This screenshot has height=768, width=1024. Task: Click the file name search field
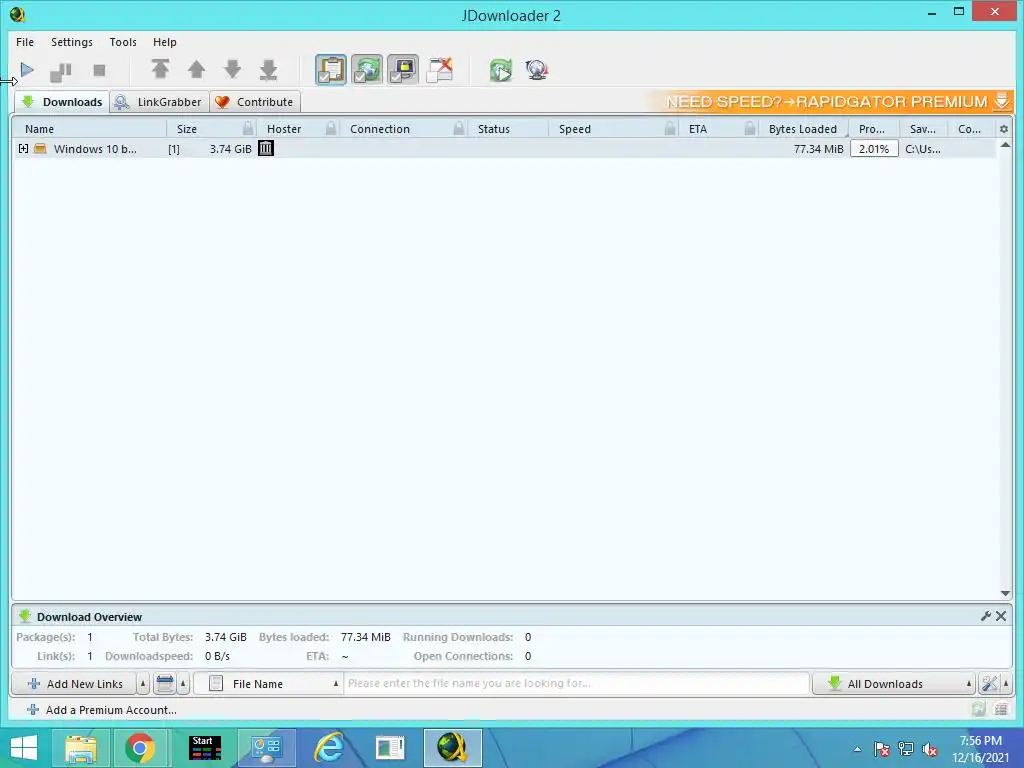577,684
